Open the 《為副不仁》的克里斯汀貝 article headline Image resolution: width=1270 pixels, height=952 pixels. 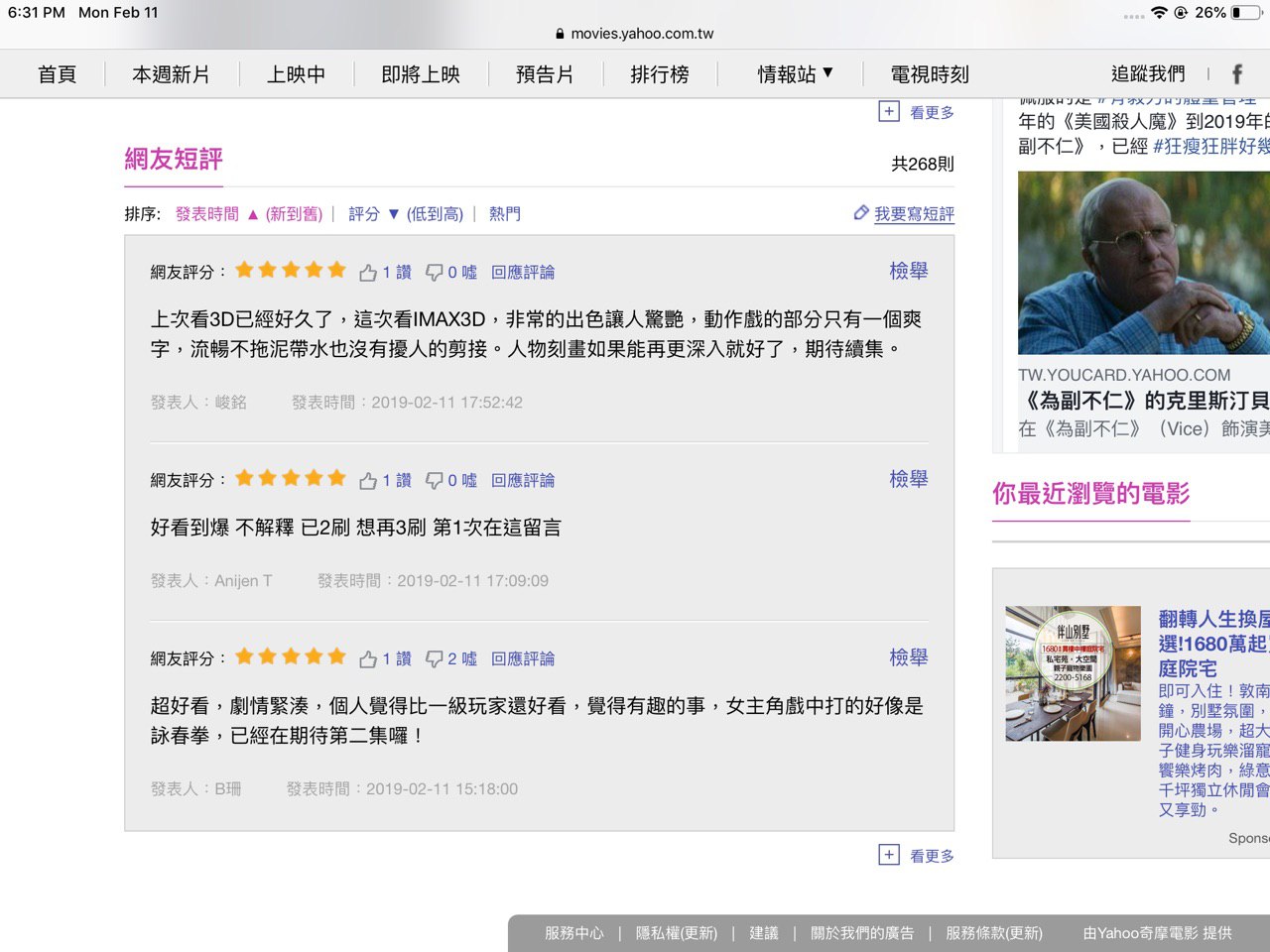1144,401
